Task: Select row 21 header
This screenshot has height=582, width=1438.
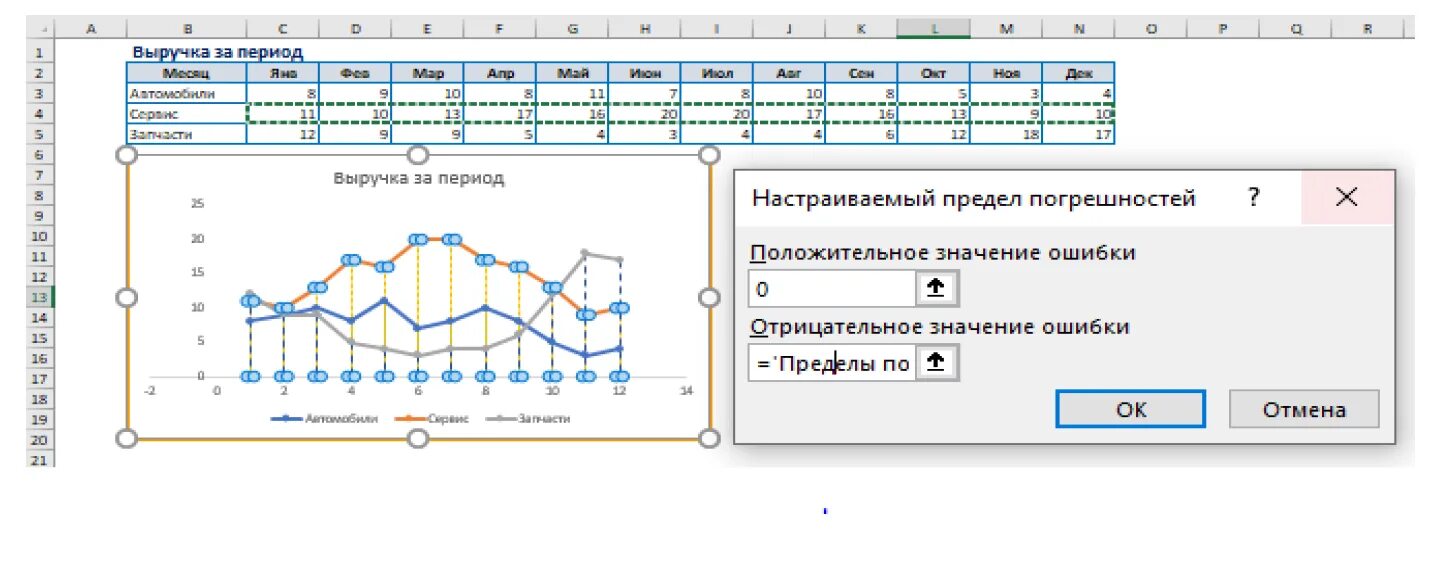Action: point(41,460)
